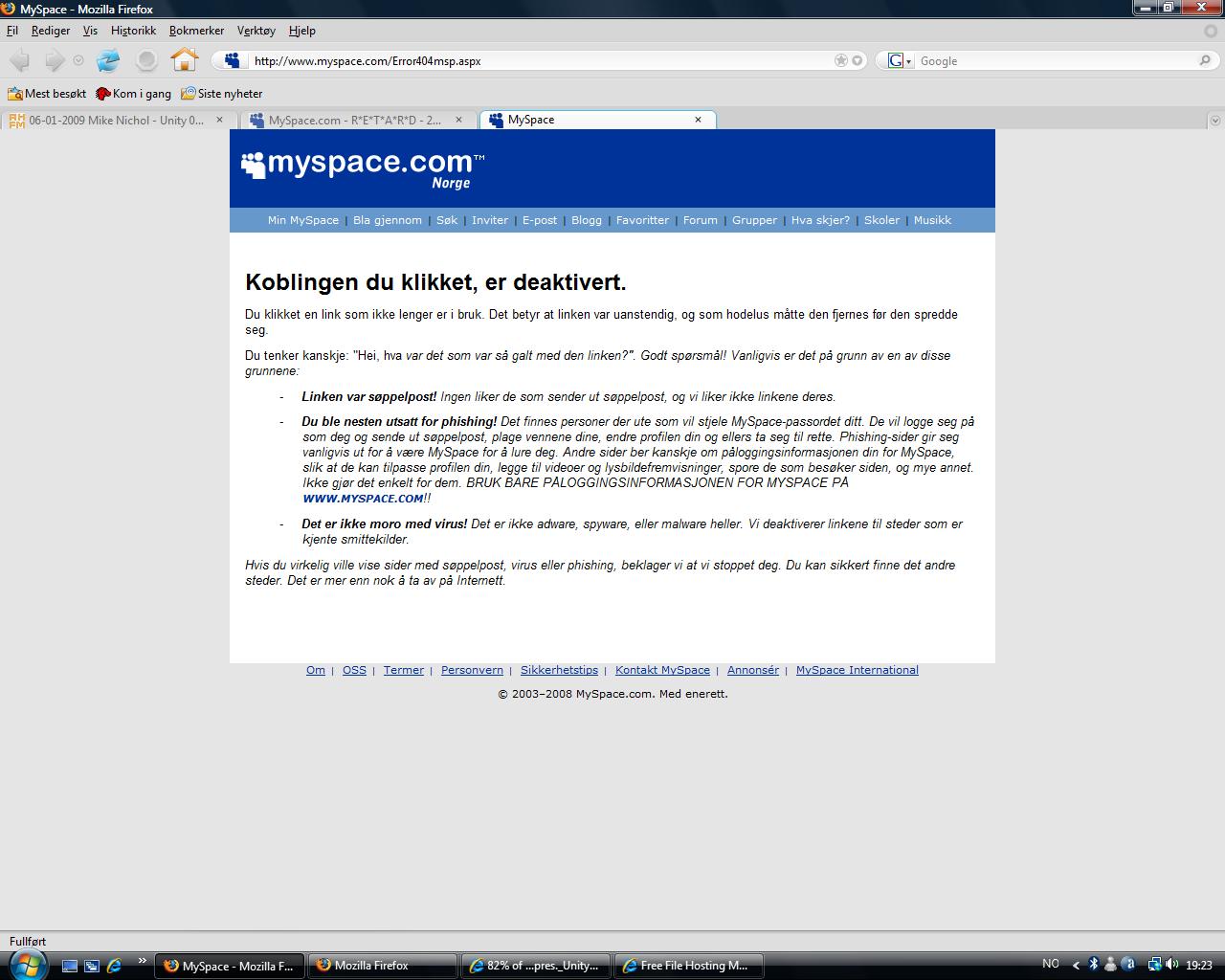
Task: Open Favoritter nav link
Action: [x=642, y=220]
